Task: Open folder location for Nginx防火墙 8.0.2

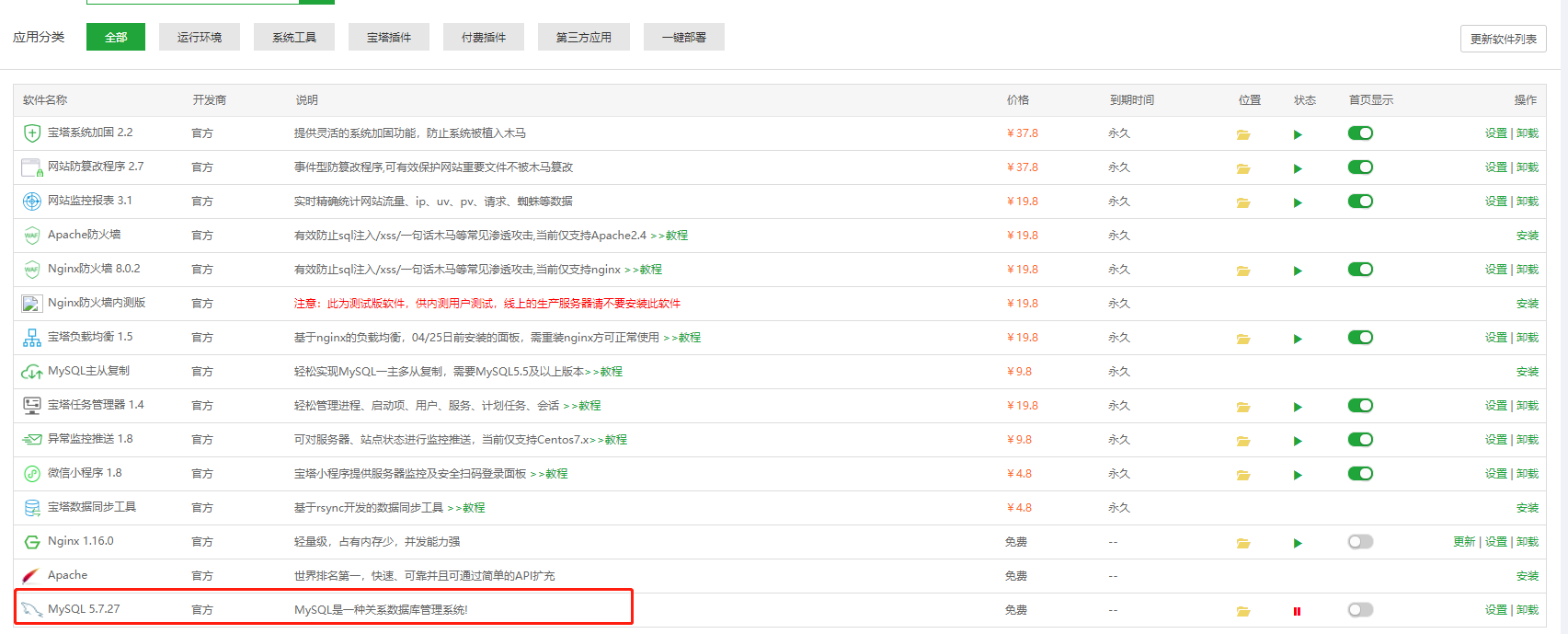Action: tap(1243, 271)
